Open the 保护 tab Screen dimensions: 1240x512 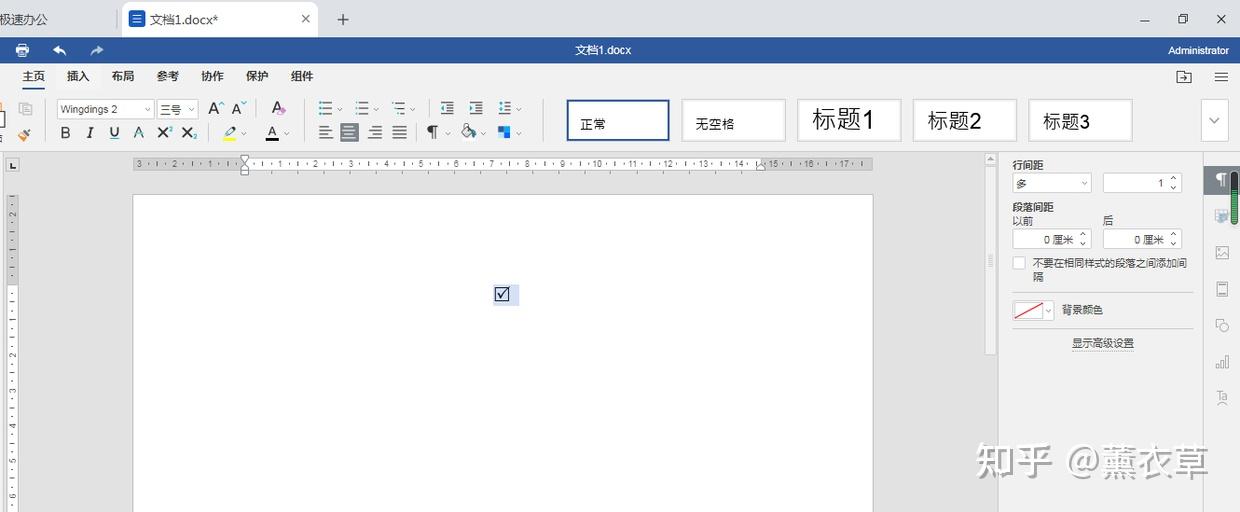click(257, 76)
